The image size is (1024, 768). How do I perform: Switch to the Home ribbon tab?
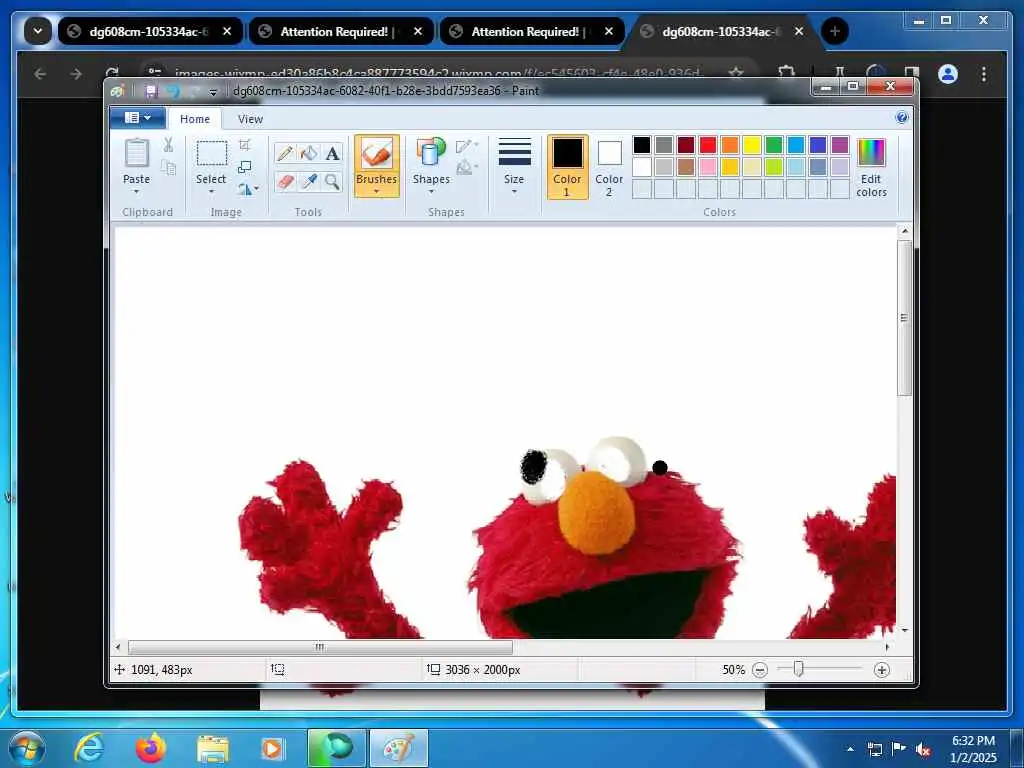pyautogui.click(x=195, y=119)
